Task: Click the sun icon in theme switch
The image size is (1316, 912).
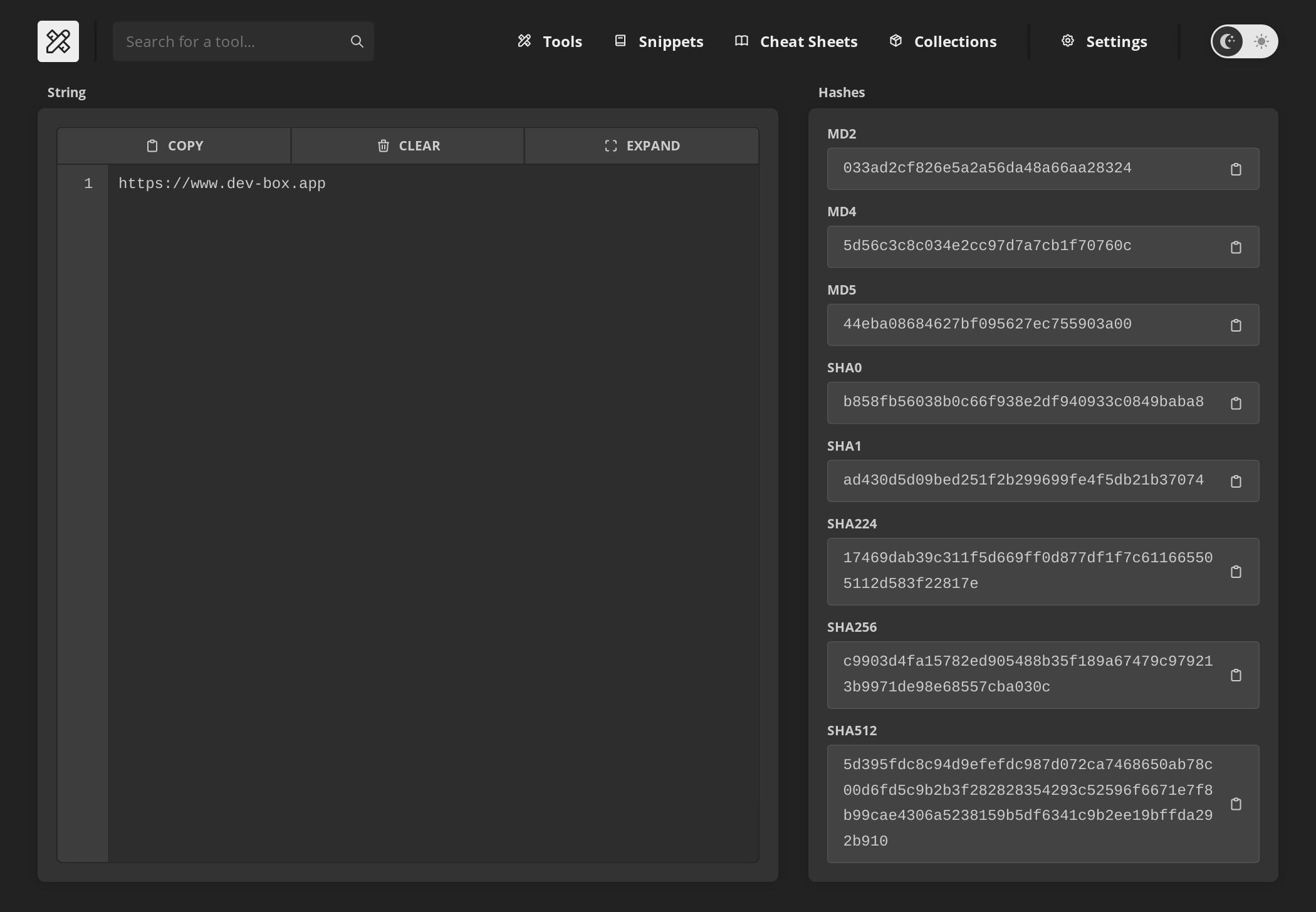Action: click(1261, 41)
